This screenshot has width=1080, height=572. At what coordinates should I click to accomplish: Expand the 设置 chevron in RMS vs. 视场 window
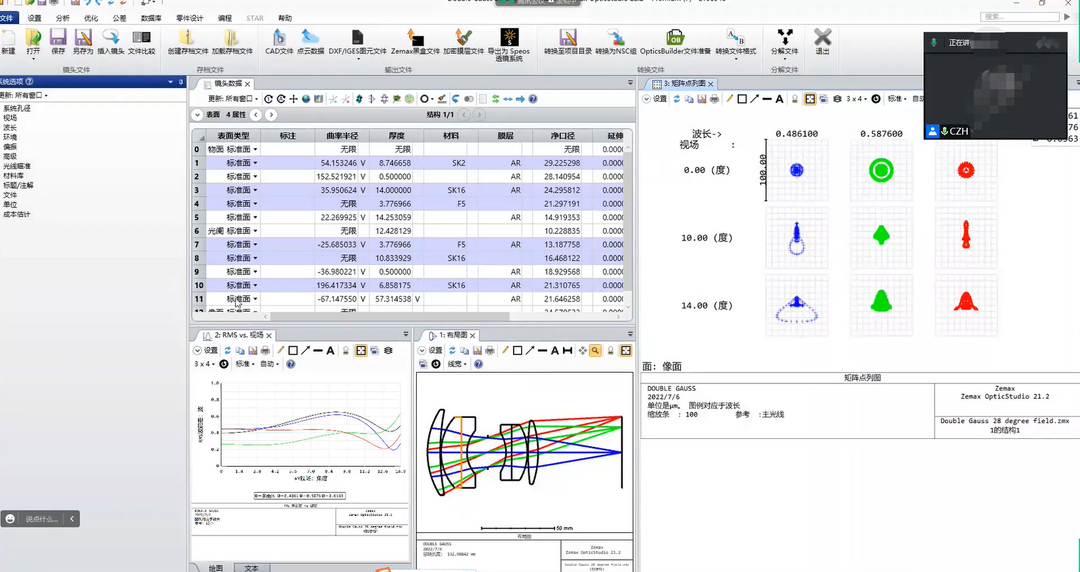coord(198,351)
